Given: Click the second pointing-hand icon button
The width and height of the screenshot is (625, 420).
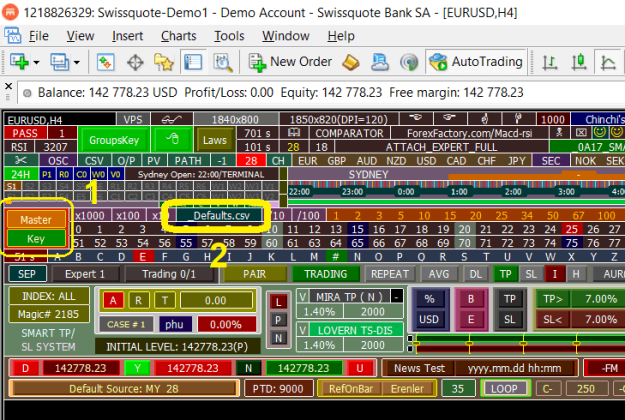Looking at the screenshot, I should (449, 119).
